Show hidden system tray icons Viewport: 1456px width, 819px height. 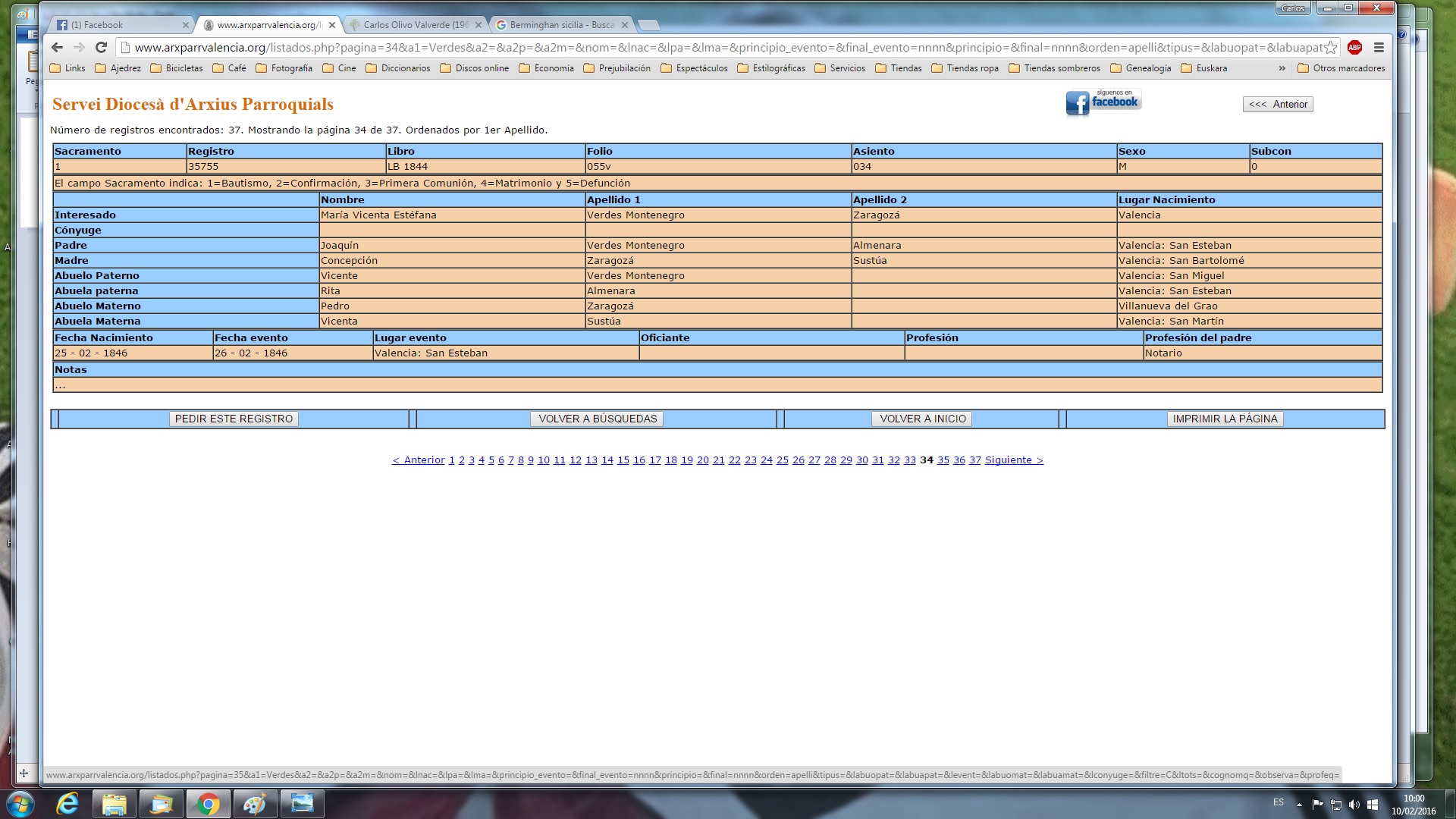pos(1299,805)
